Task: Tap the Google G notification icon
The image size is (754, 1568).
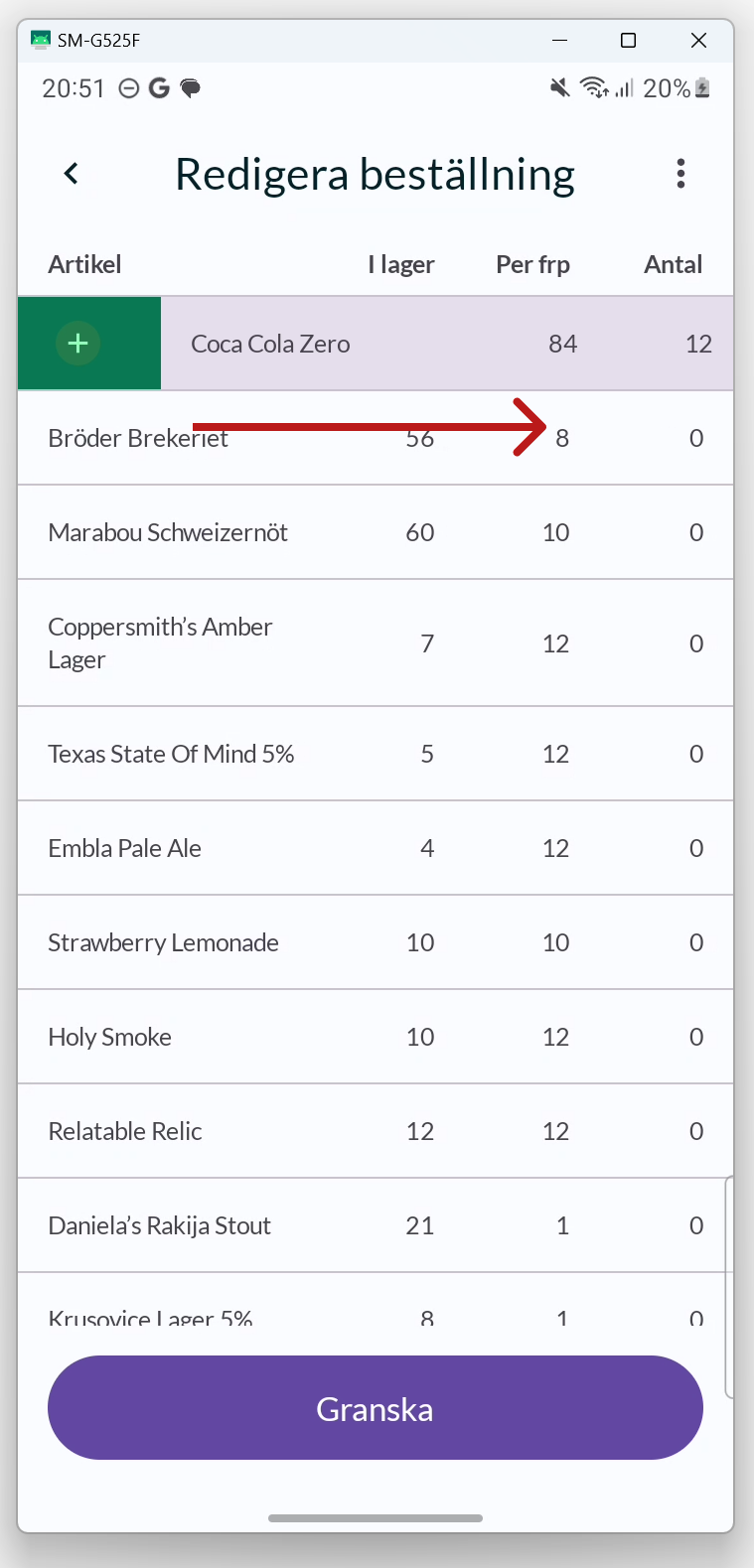Action: (159, 88)
